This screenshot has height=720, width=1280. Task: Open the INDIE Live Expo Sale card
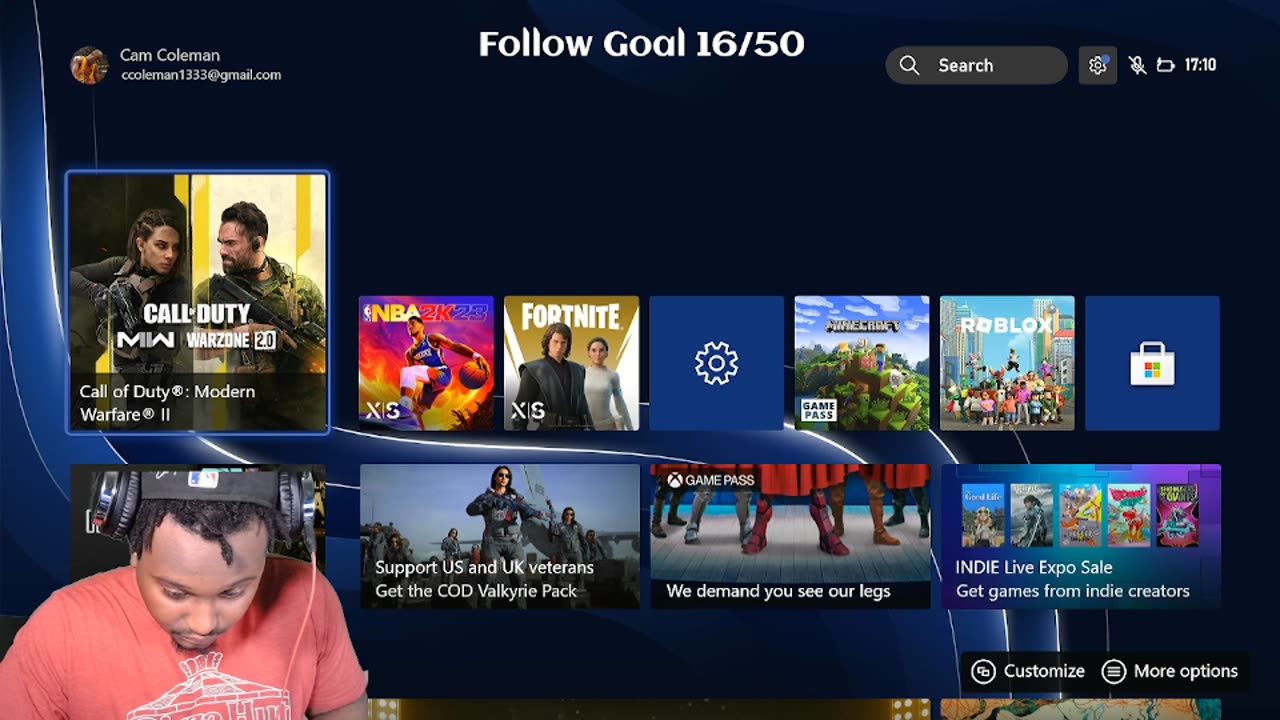point(1081,536)
